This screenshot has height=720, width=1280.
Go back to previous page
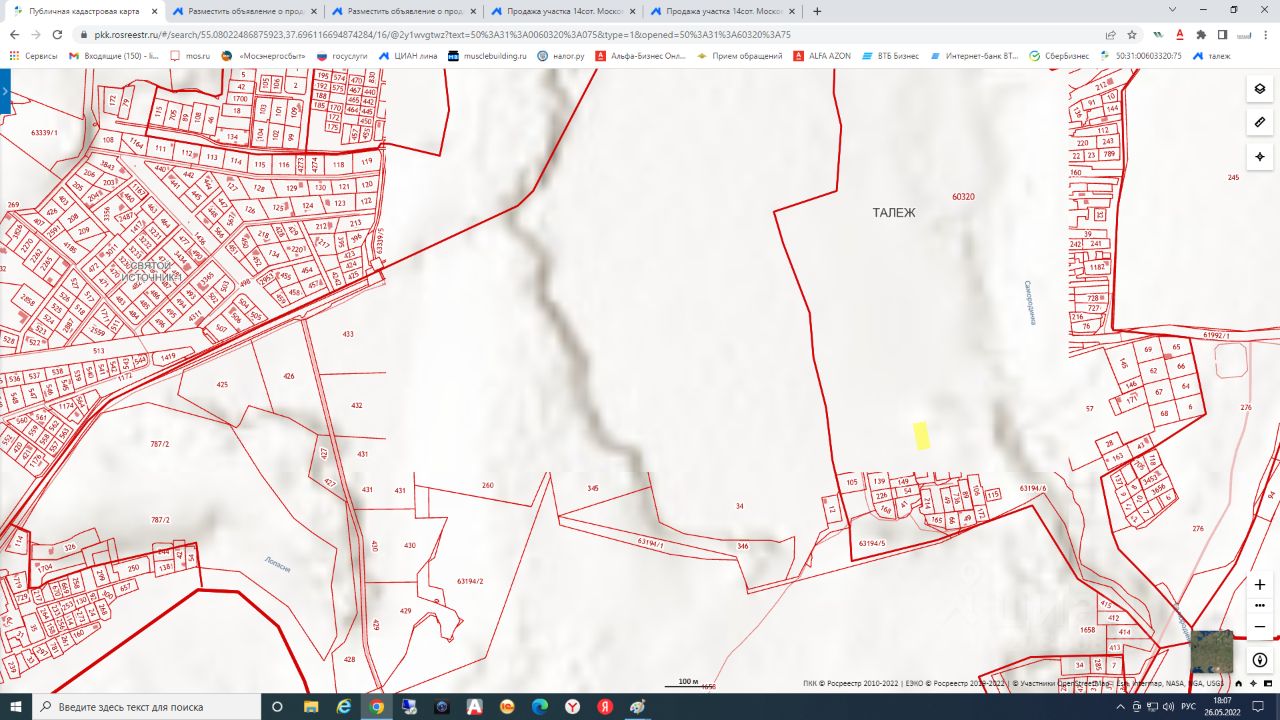pos(14,34)
